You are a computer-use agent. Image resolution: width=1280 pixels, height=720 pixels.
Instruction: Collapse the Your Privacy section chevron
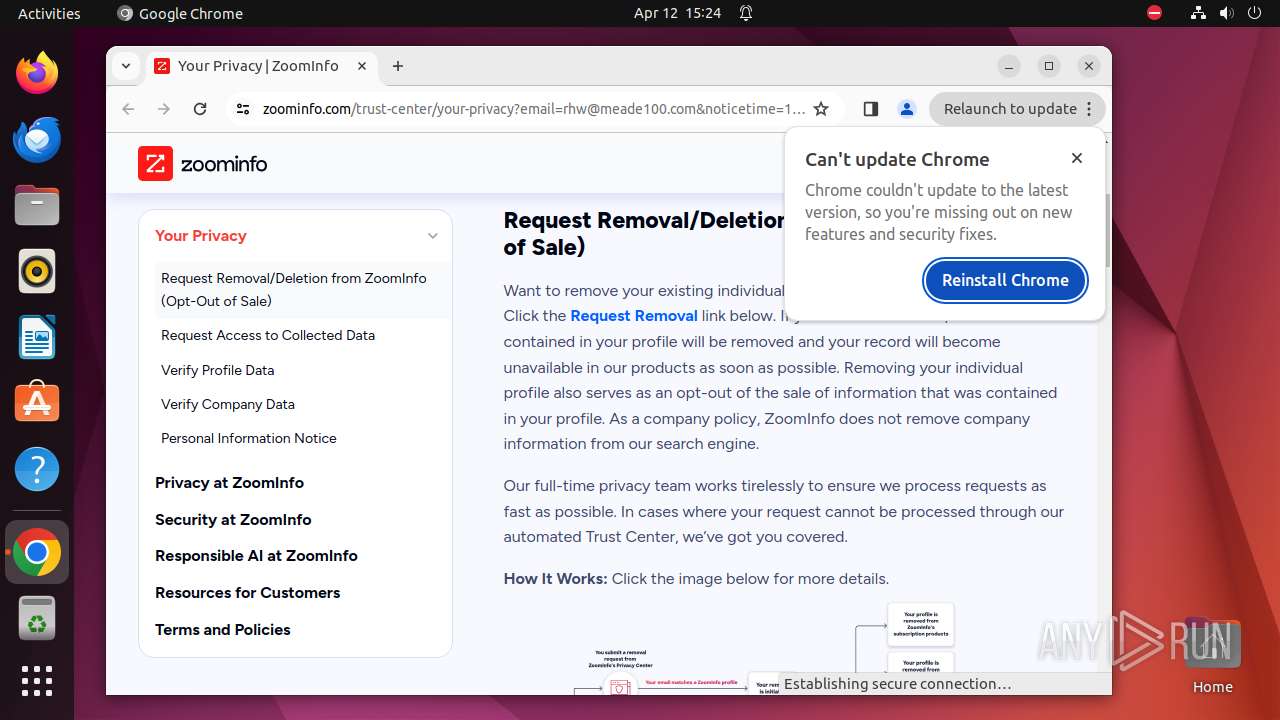[433, 236]
